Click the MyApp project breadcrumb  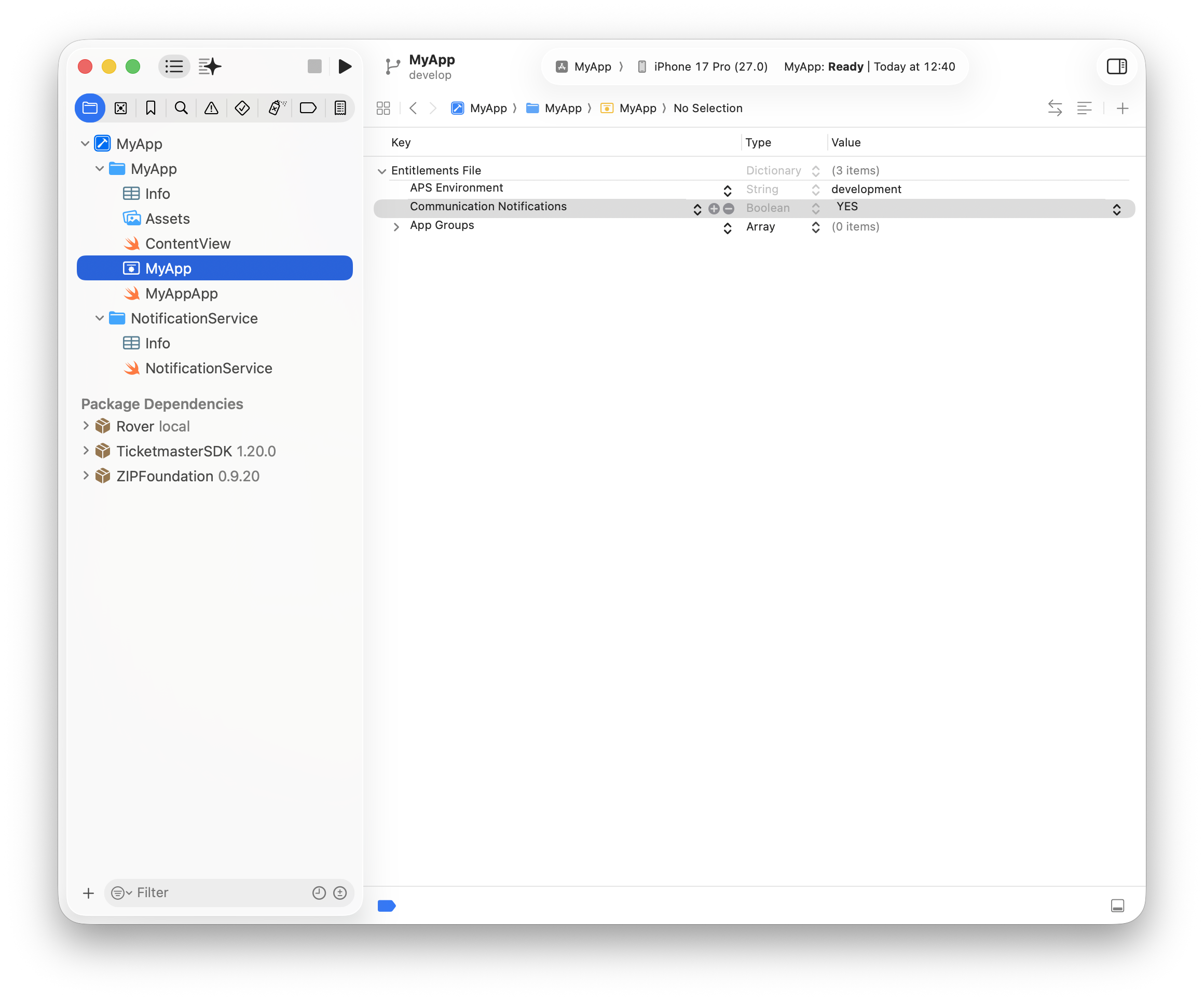coord(480,108)
